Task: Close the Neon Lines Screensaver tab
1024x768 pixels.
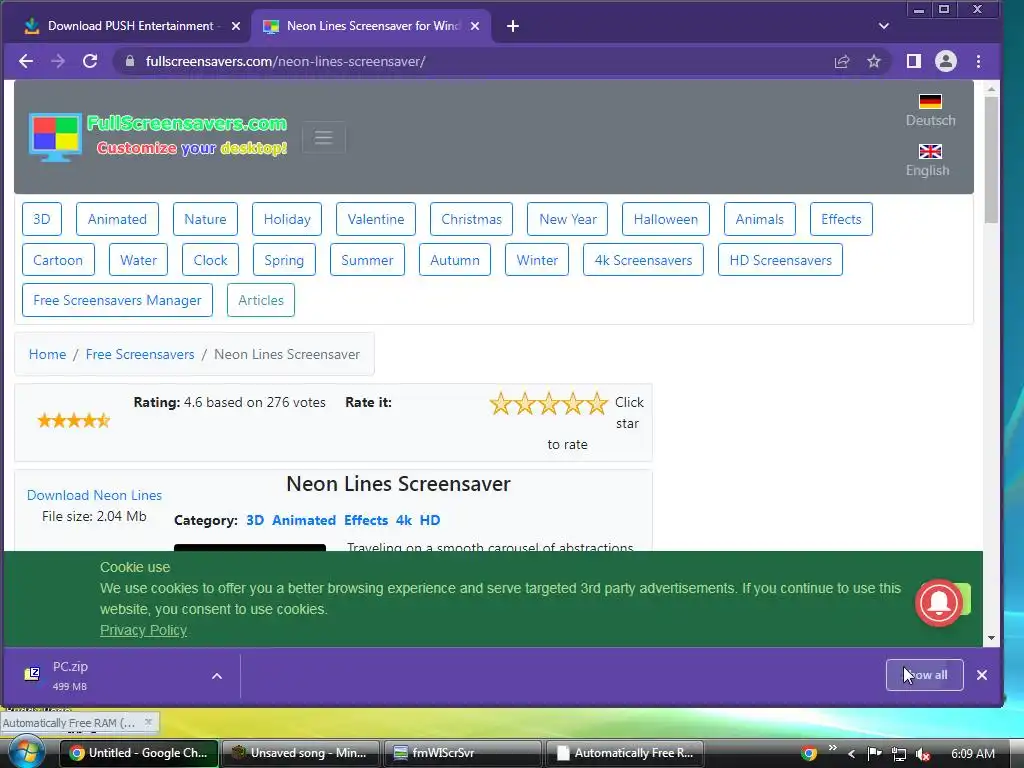Action: click(475, 26)
